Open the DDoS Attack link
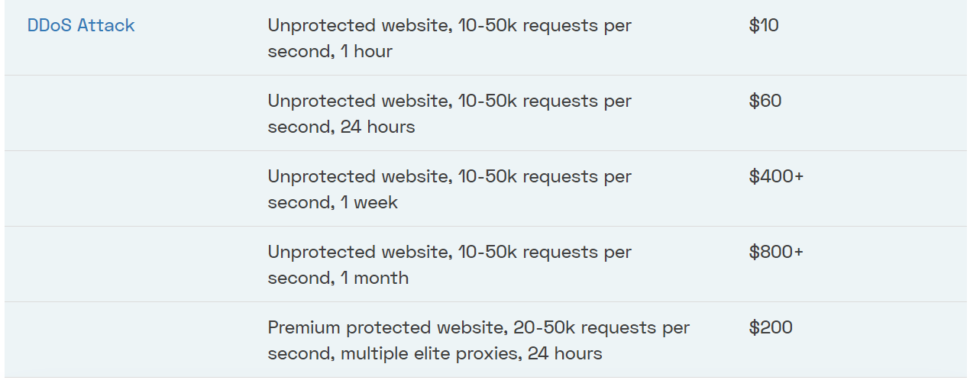This screenshot has width=970, height=380. (x=81, y=25)
